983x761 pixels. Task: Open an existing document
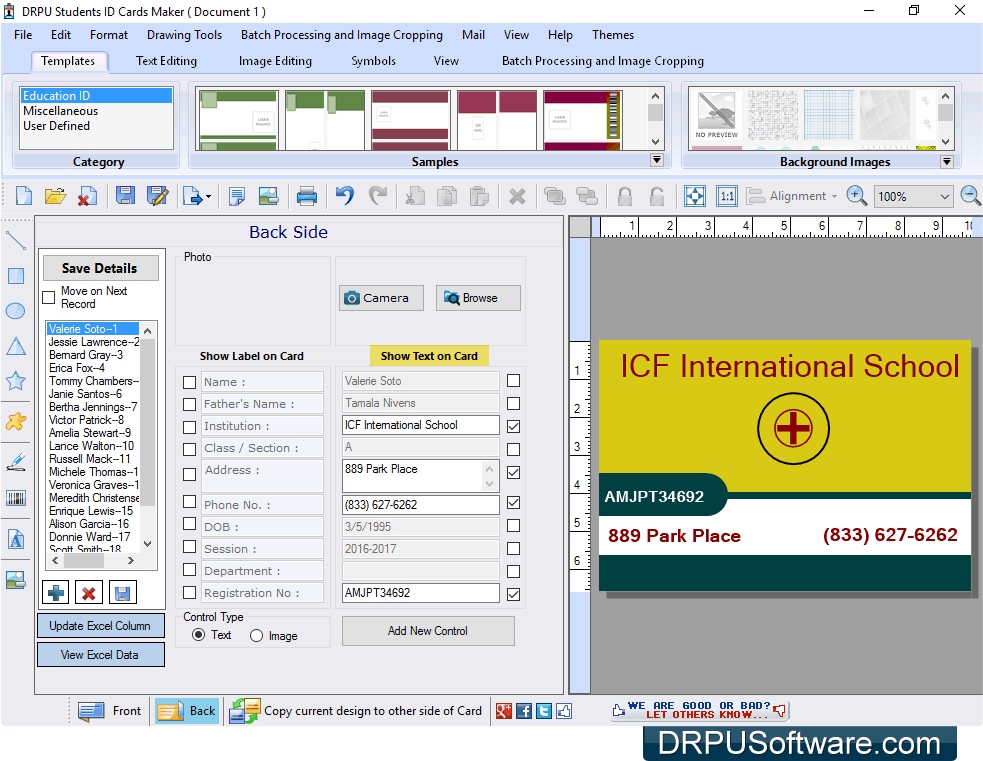click(x=55, y=195)
